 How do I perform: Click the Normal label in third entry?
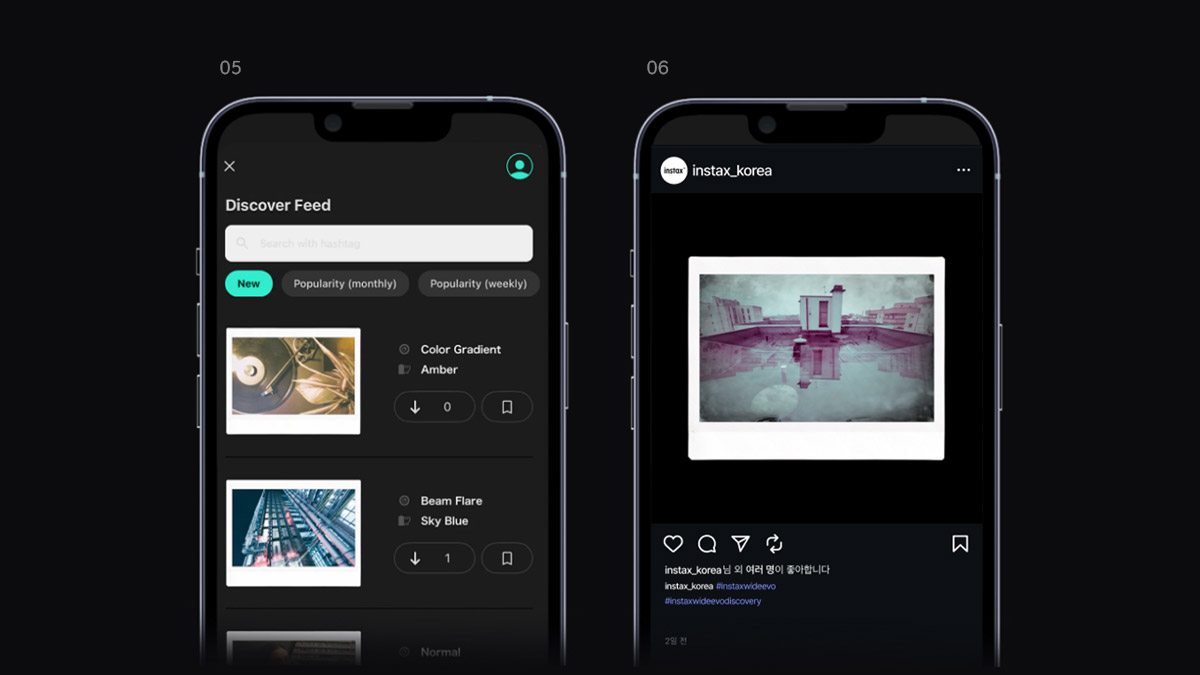[440, 652]
